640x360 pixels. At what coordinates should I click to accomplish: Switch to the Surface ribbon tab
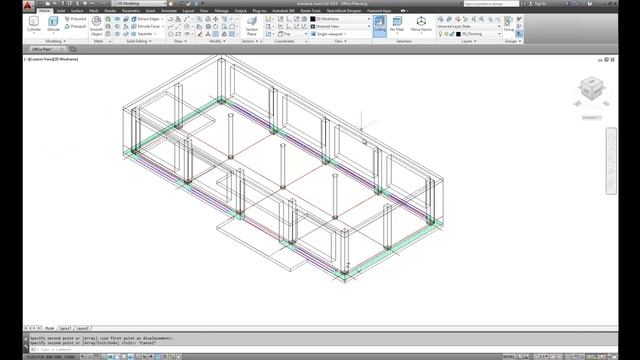click(77, 11)
